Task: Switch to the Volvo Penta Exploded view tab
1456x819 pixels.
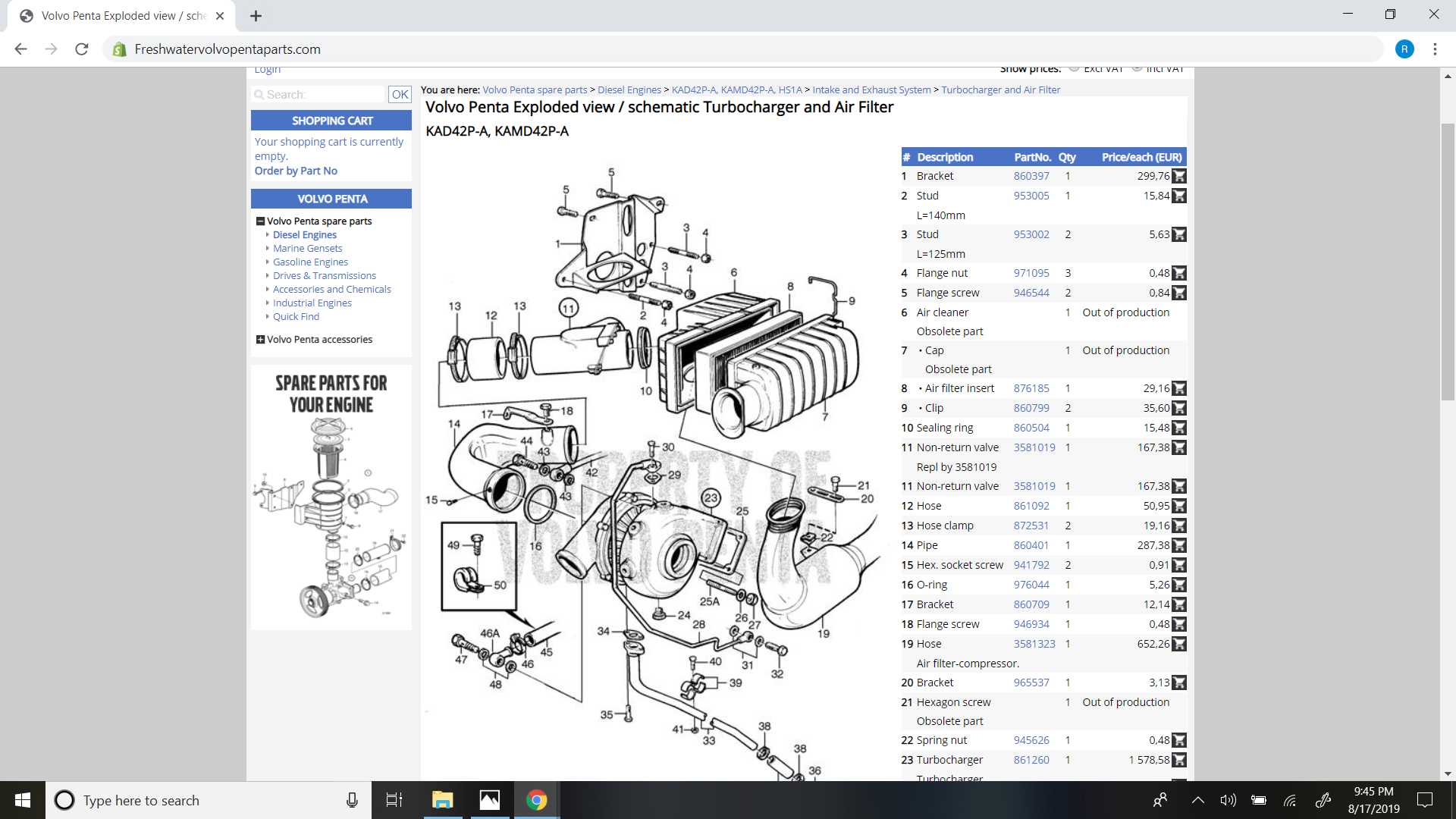Action: pos(121,16)
